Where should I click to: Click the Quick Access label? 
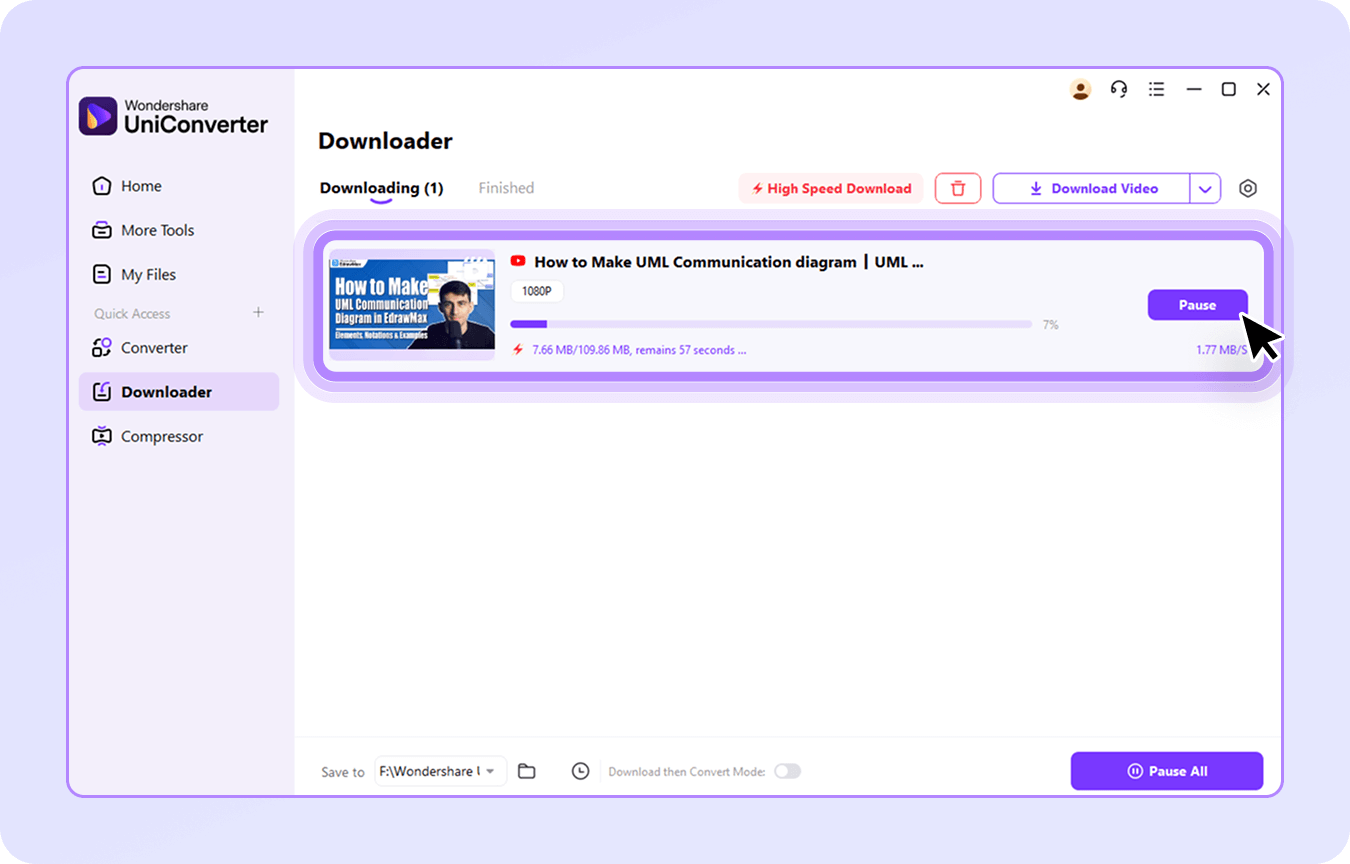tap(132, 313)
